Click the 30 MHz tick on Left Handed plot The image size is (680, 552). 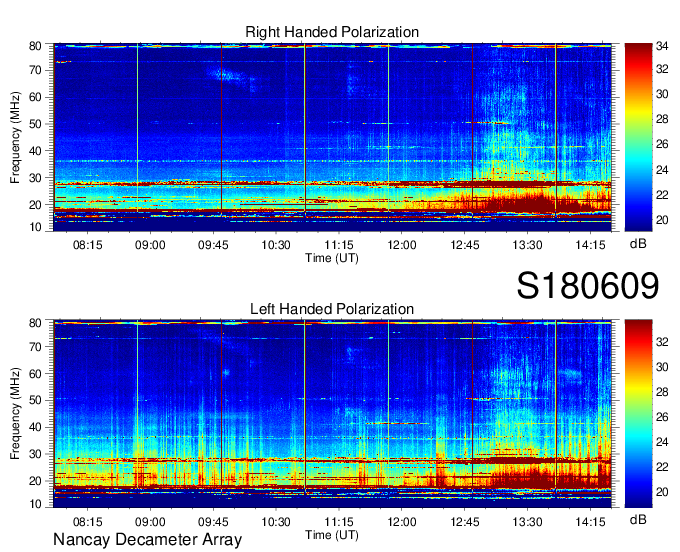[35, 454]
